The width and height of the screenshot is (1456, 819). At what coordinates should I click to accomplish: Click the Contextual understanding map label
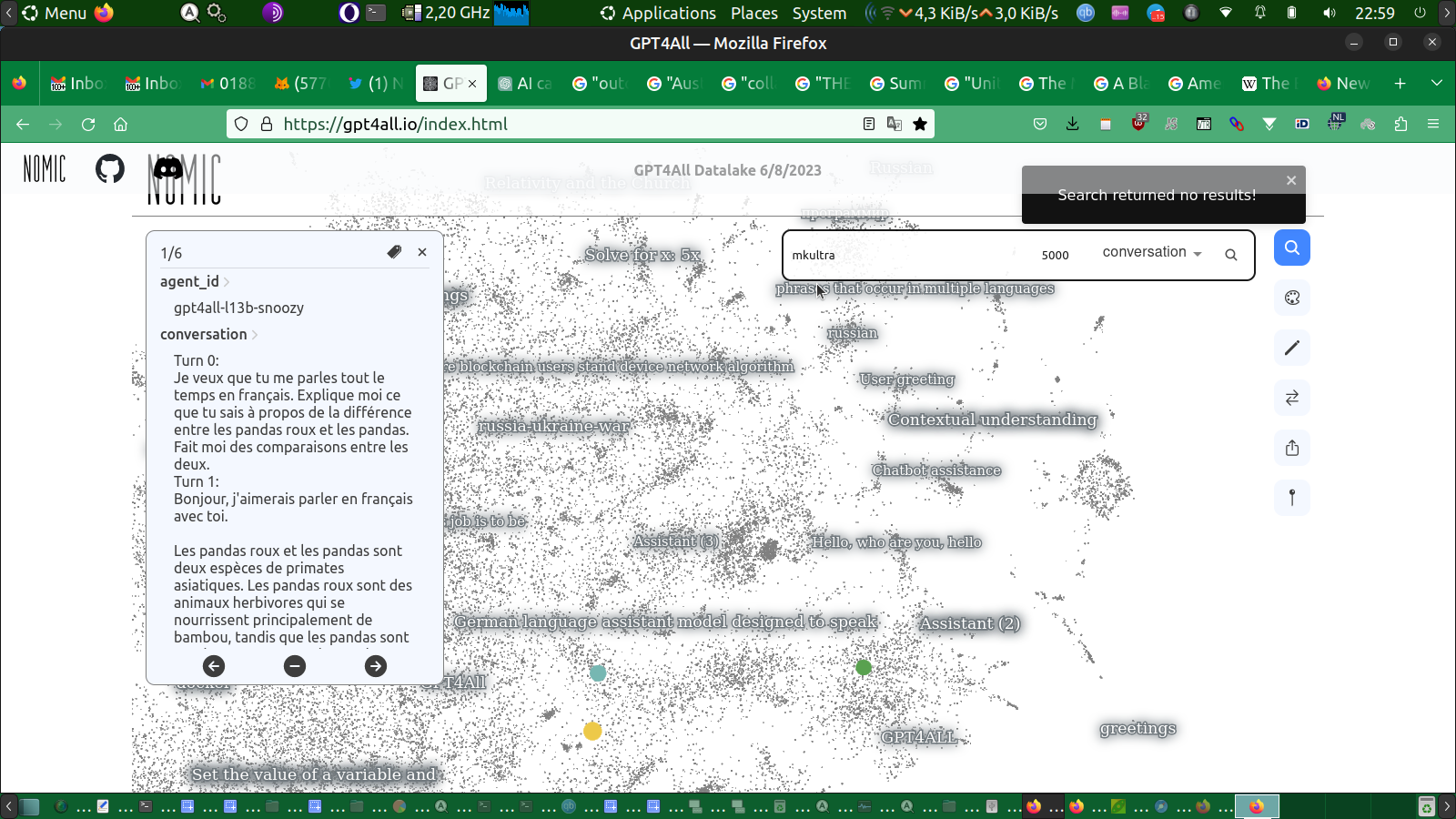pos(993,420)
